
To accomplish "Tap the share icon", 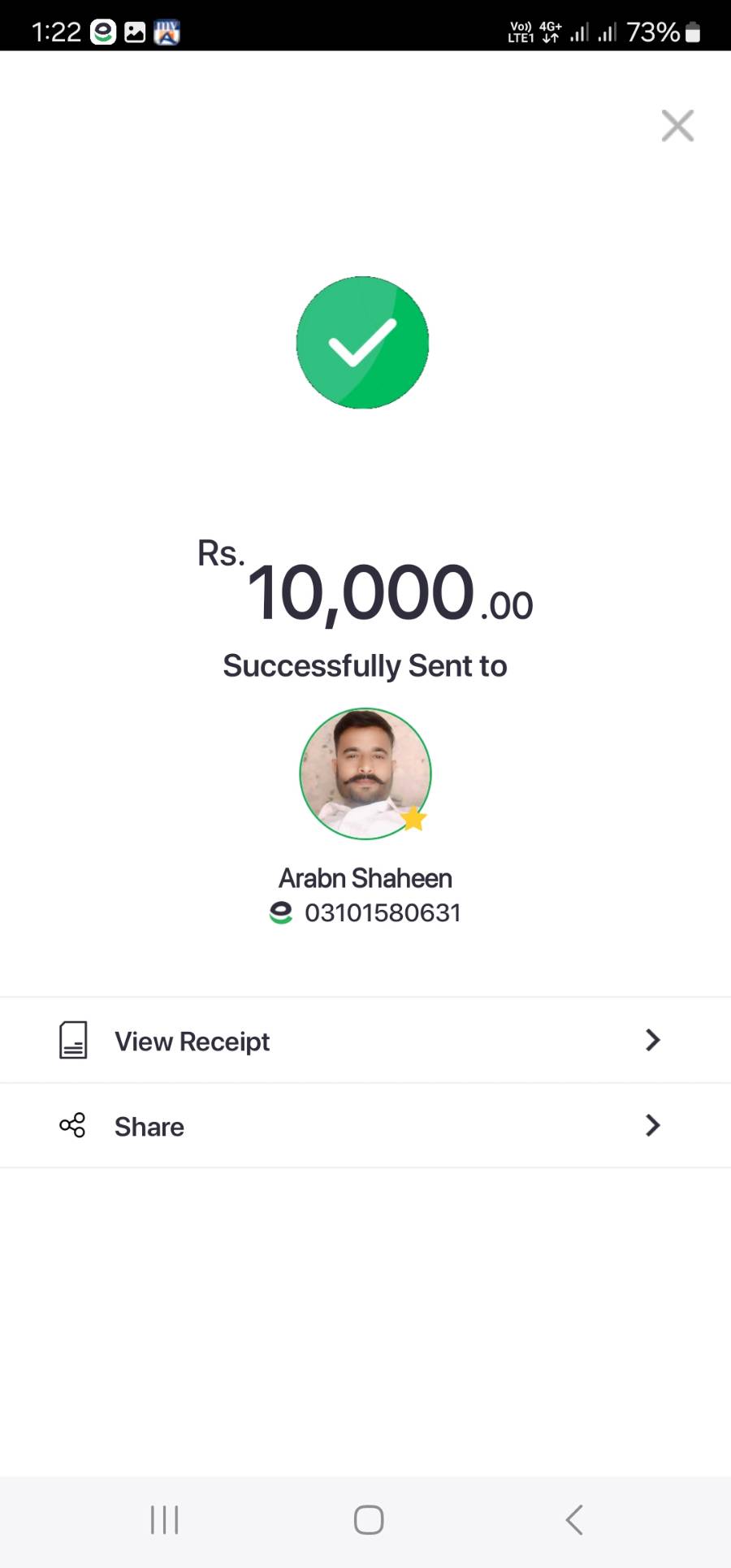I will point(72,1126).
